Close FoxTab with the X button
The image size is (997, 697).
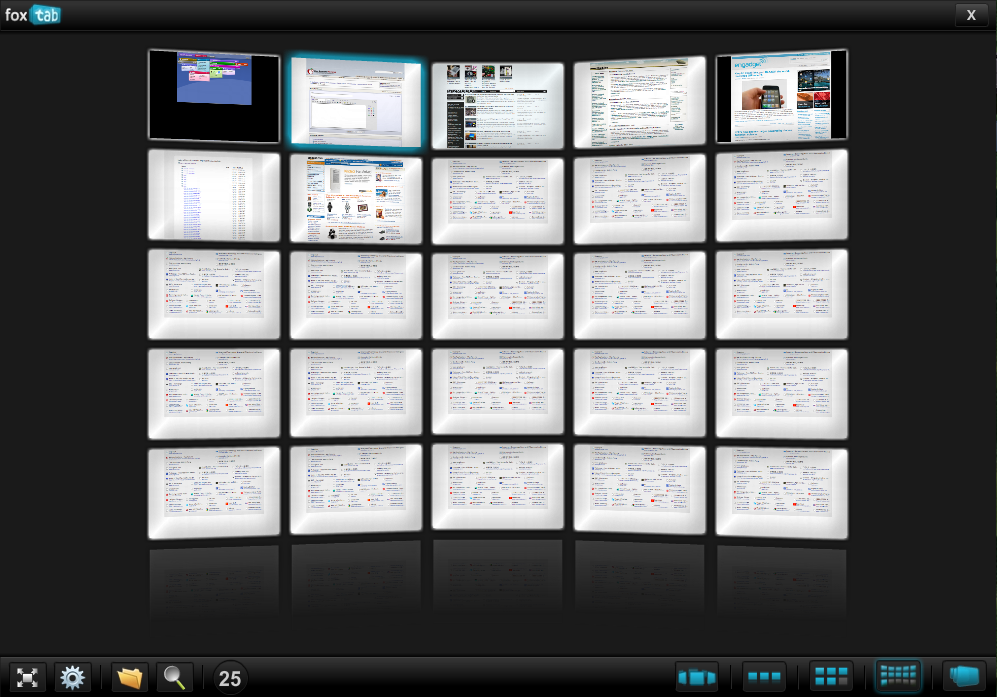971,15
